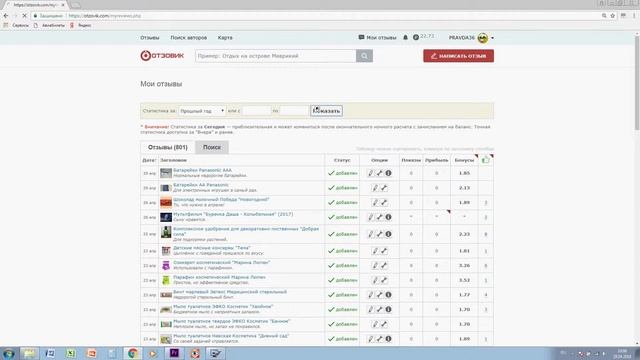Image resolution: width=640 pixels, height=360 pixels.
Task: Click the PRAVDA36 user avatar
Action: pyautogui.click(x=482, y=38)
